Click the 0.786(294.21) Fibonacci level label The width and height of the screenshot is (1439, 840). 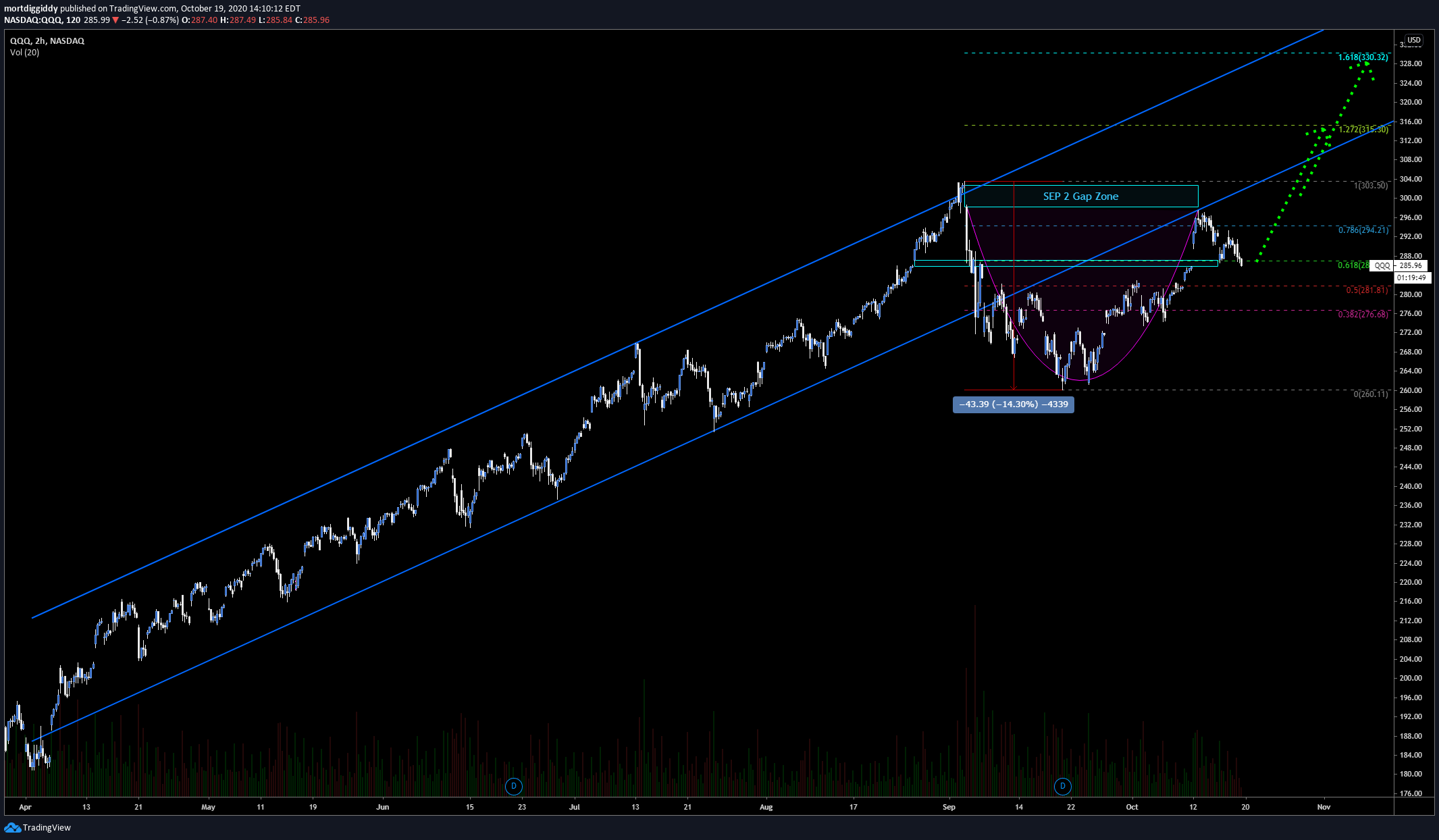[1363, 230]
